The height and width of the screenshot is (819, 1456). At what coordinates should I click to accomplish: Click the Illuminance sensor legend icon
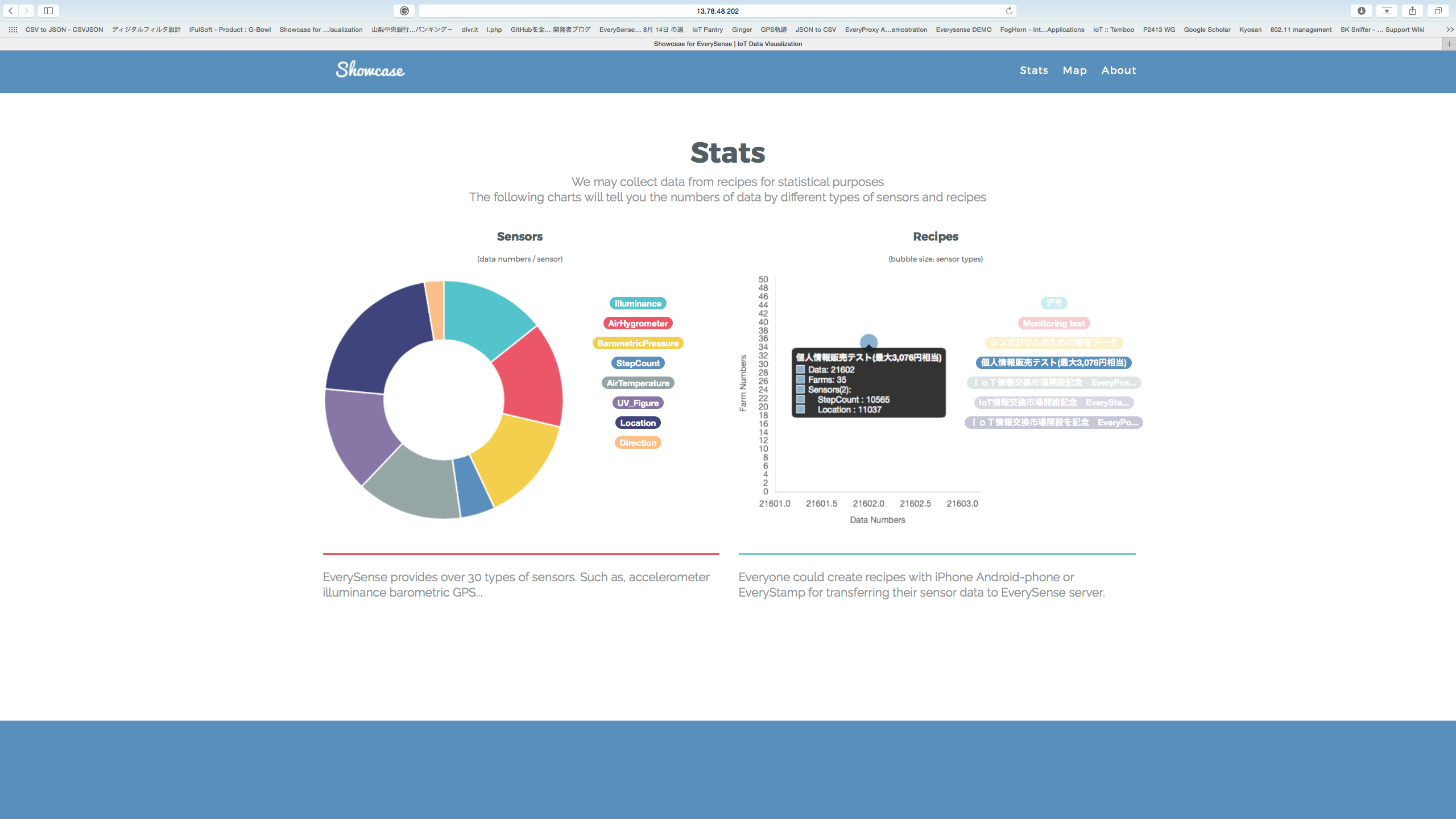click(637, 303)
